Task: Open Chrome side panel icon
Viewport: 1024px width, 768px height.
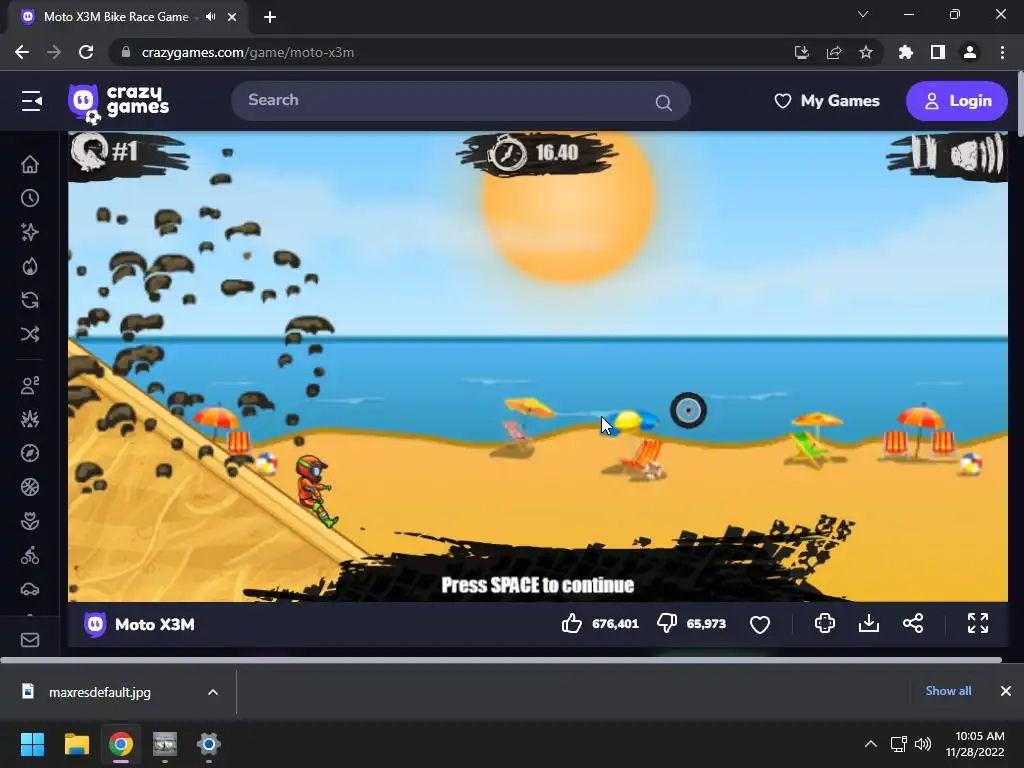Action: (x=938, y=52)
